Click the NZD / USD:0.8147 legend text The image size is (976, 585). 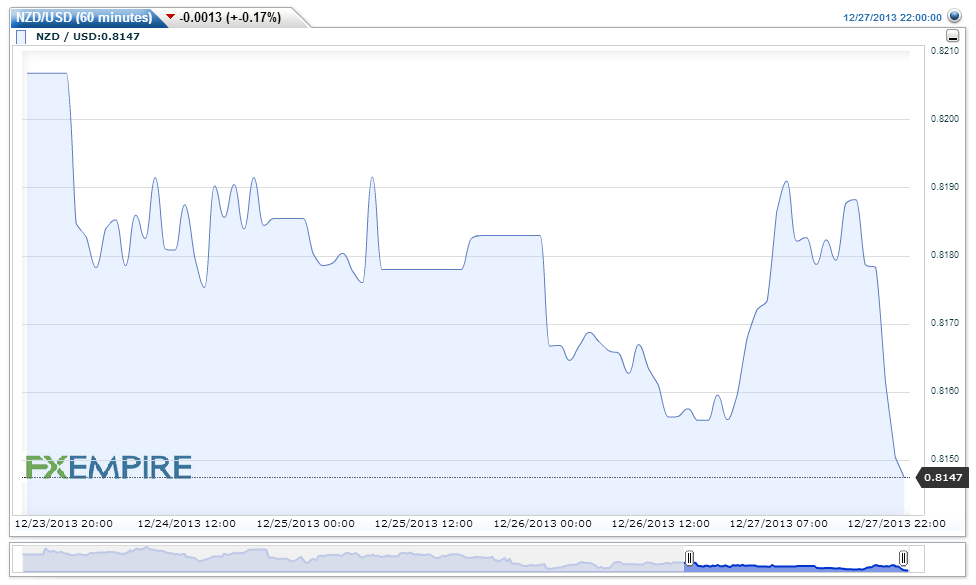(x=88, y=37)
